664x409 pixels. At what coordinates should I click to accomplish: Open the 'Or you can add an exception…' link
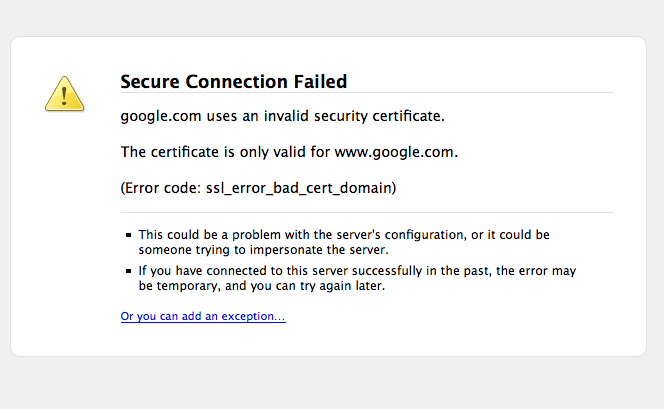[x=203, y=316]
